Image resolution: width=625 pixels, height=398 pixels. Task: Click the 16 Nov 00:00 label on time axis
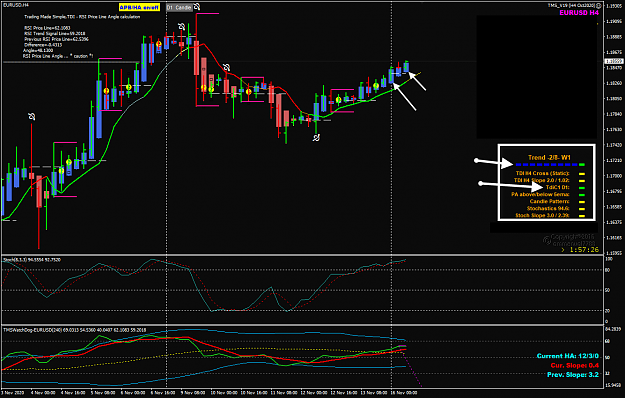pos(404,393)
